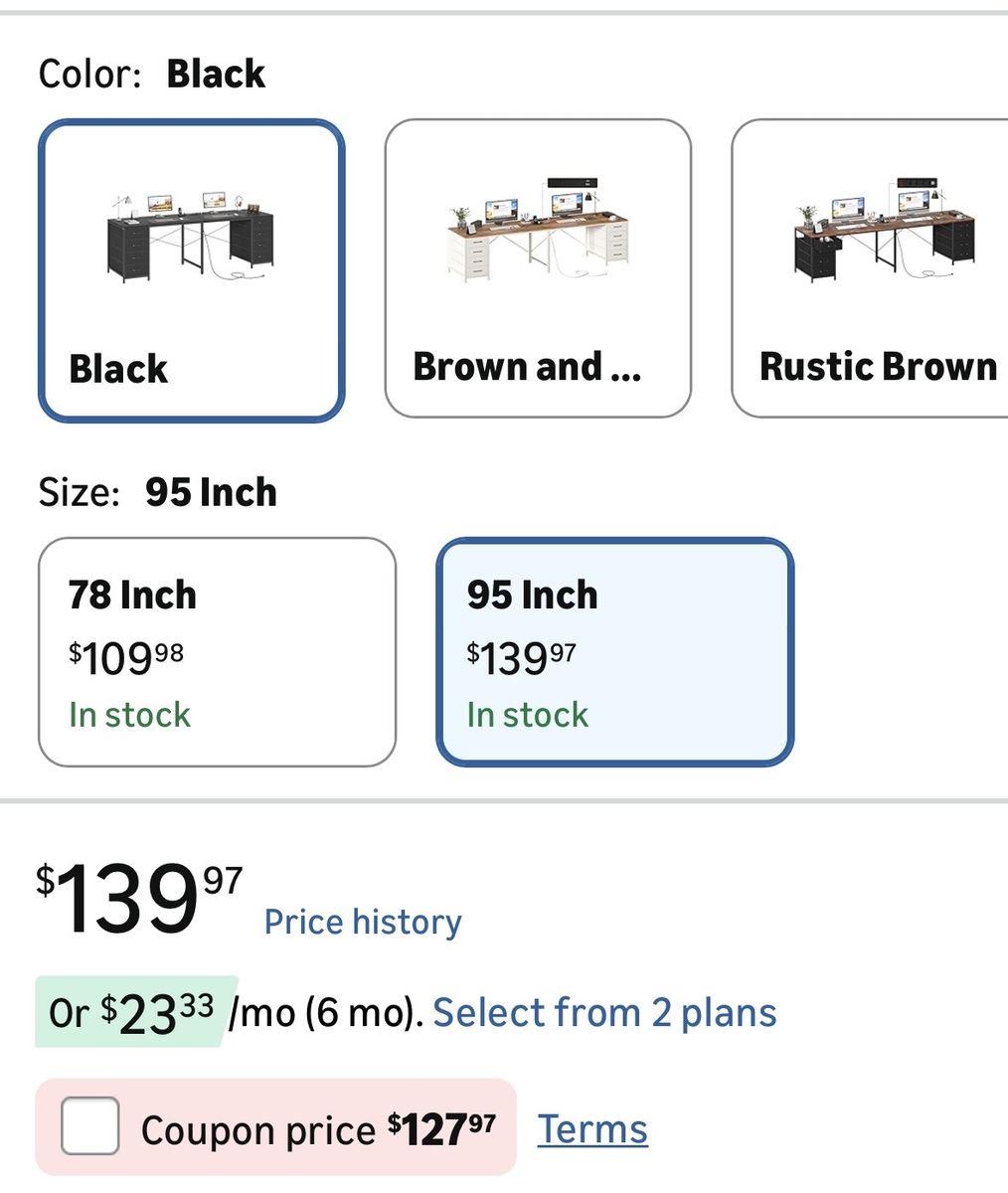Tick the Coupon price checkbox
The image size is (1008, 1193).
[90, 1126]
